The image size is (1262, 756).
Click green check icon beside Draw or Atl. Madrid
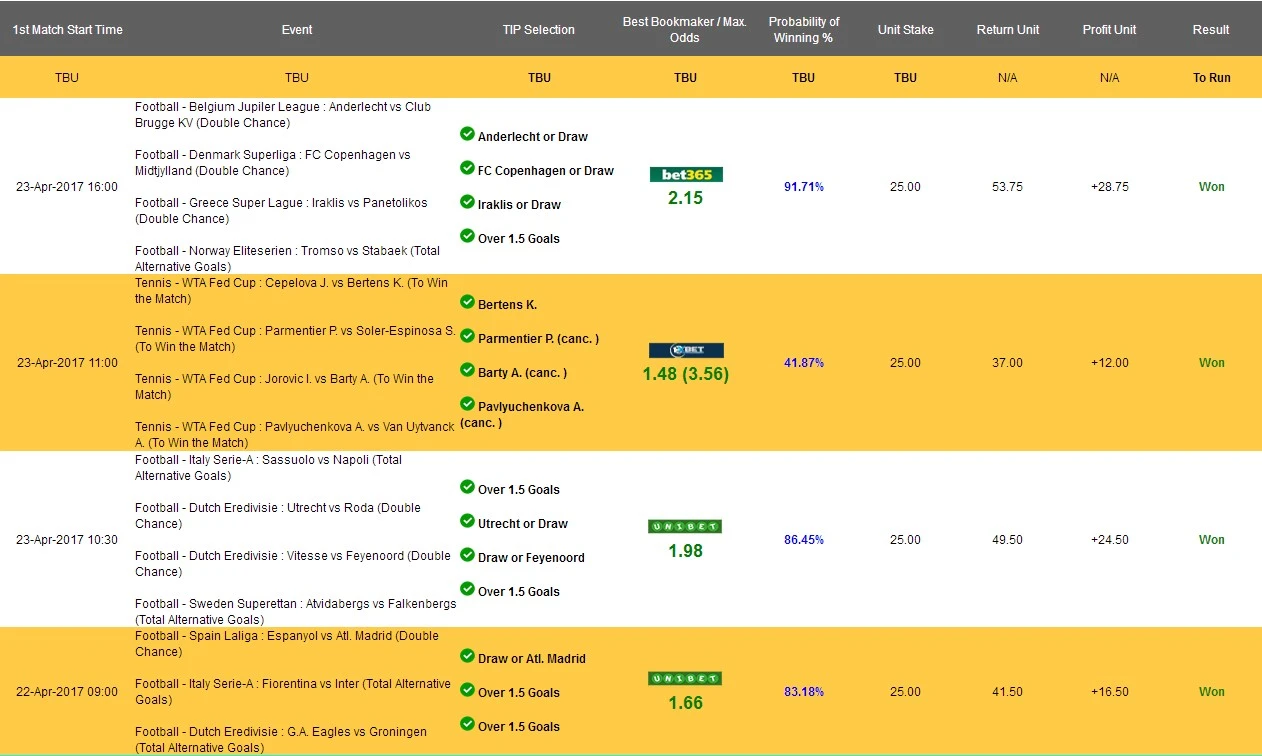467,656
